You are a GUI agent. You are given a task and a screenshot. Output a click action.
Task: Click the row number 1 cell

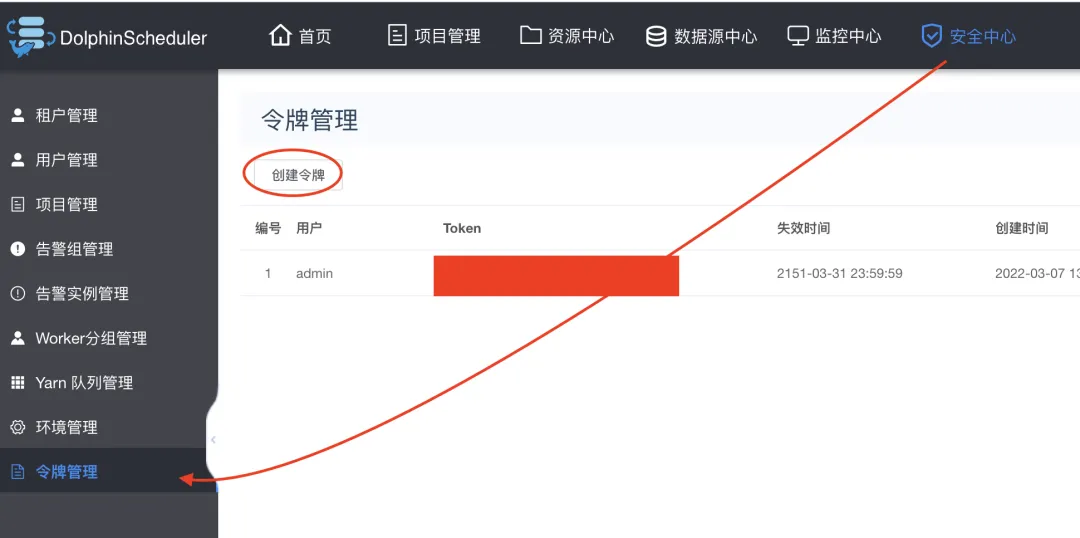(x=268, y=273)
